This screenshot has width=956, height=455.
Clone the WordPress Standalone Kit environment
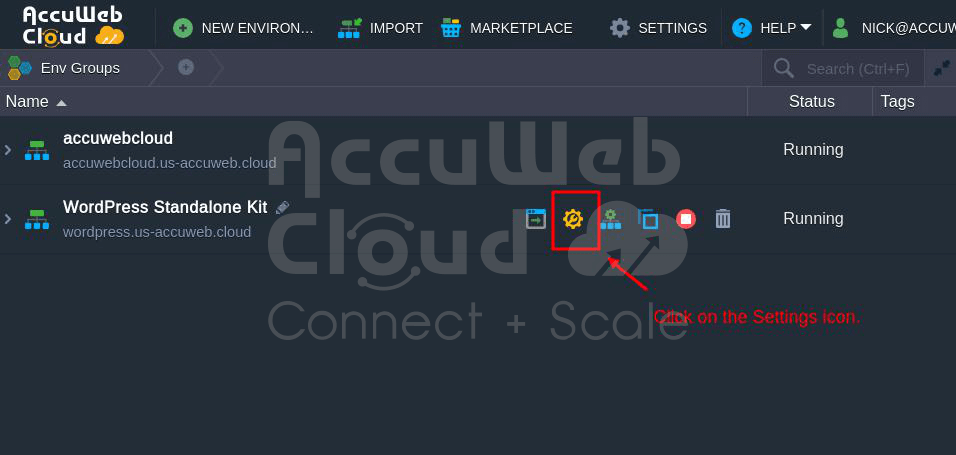tap(648, 218)
